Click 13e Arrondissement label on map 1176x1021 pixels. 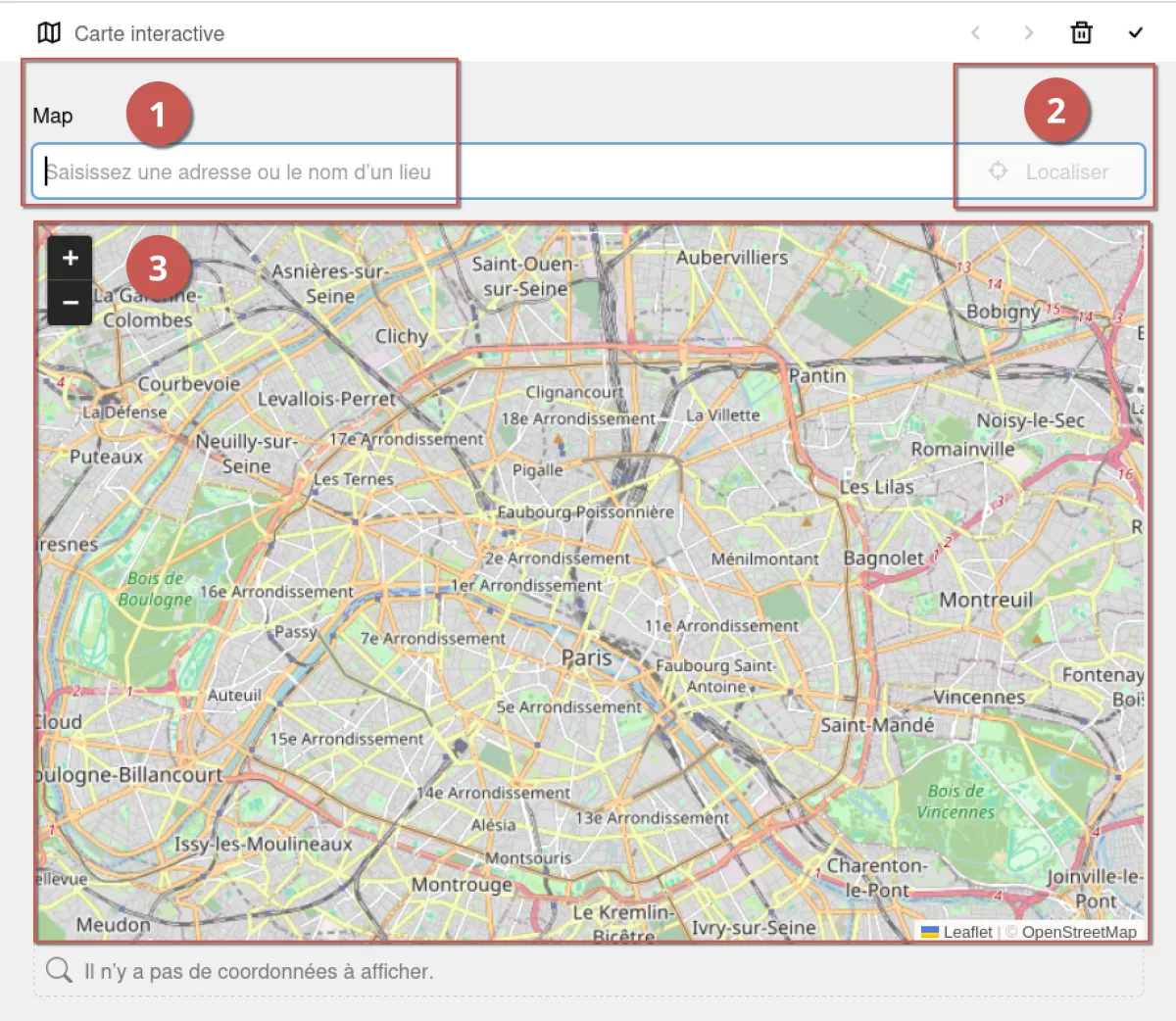[x=652, y=817]
